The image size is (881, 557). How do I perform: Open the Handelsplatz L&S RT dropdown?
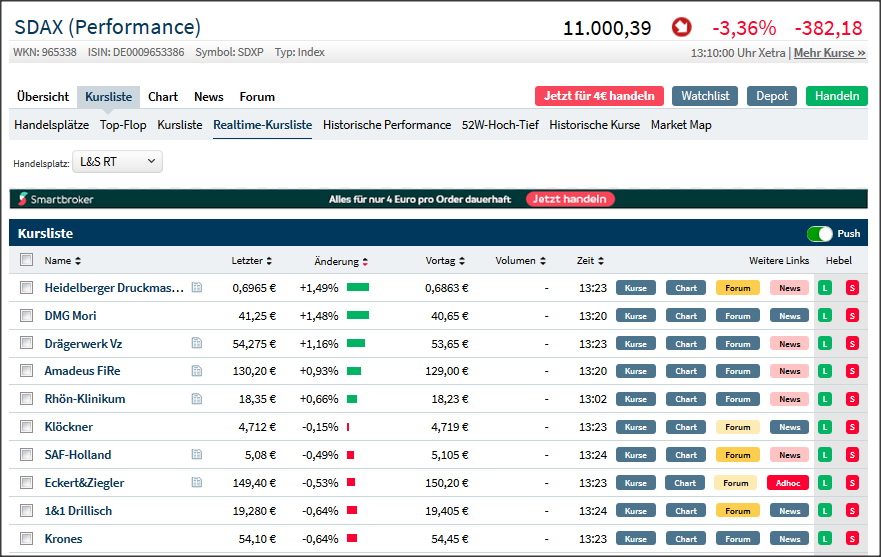[x=117, y=161]
